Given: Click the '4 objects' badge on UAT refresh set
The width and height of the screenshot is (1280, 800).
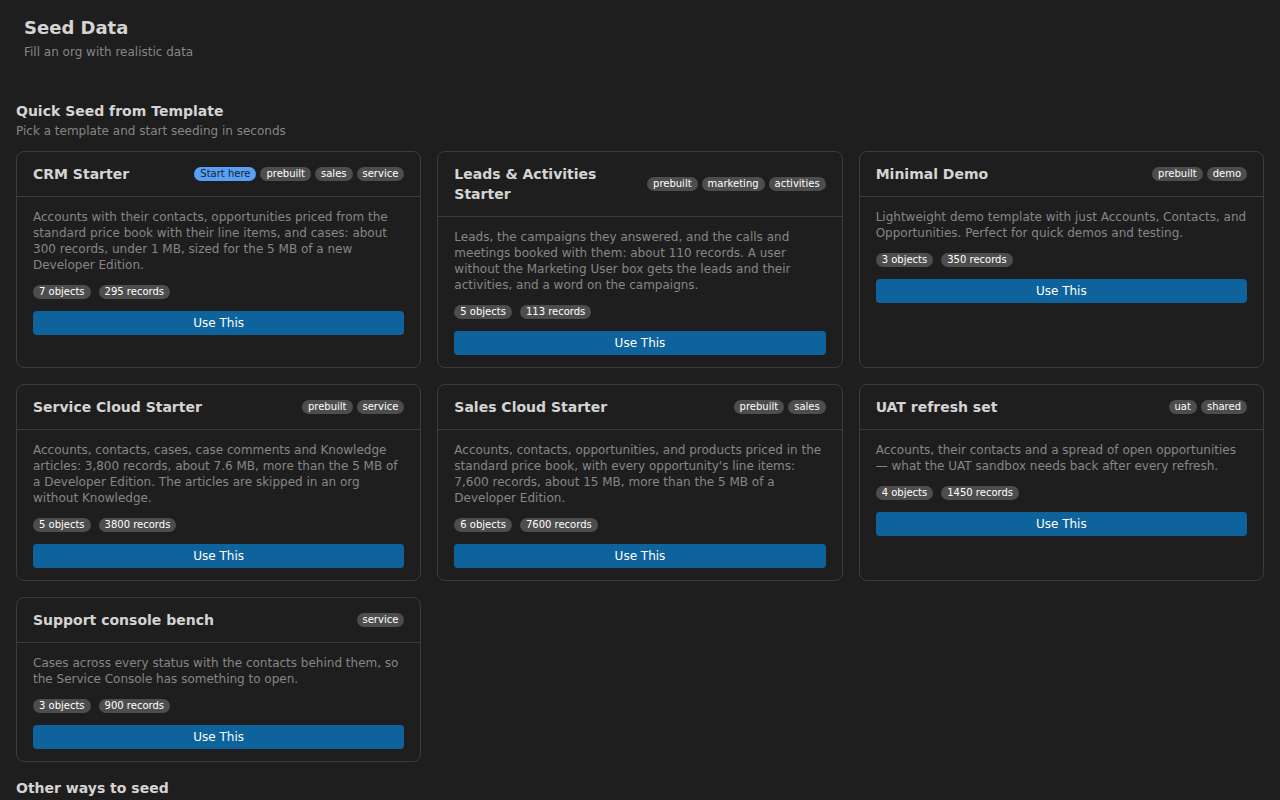Looking at the screenshot, I should (x=905, y=493).
